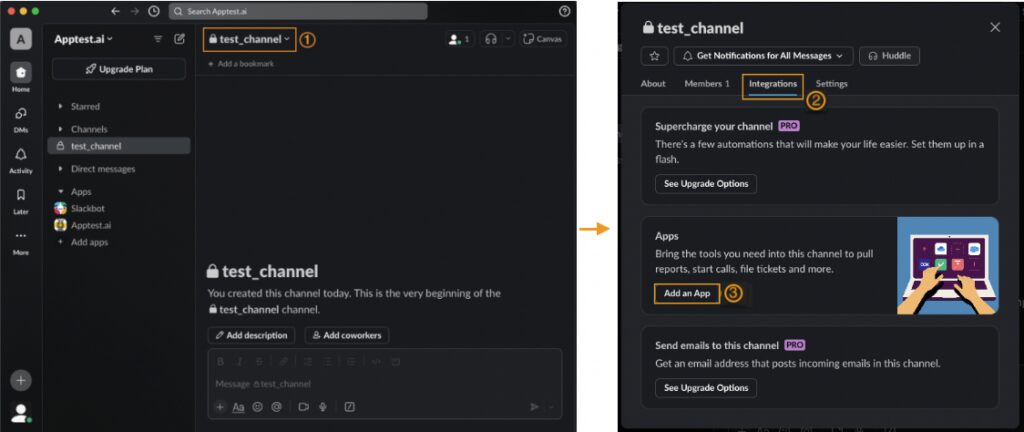Open the Later bookmark icon

21,196
